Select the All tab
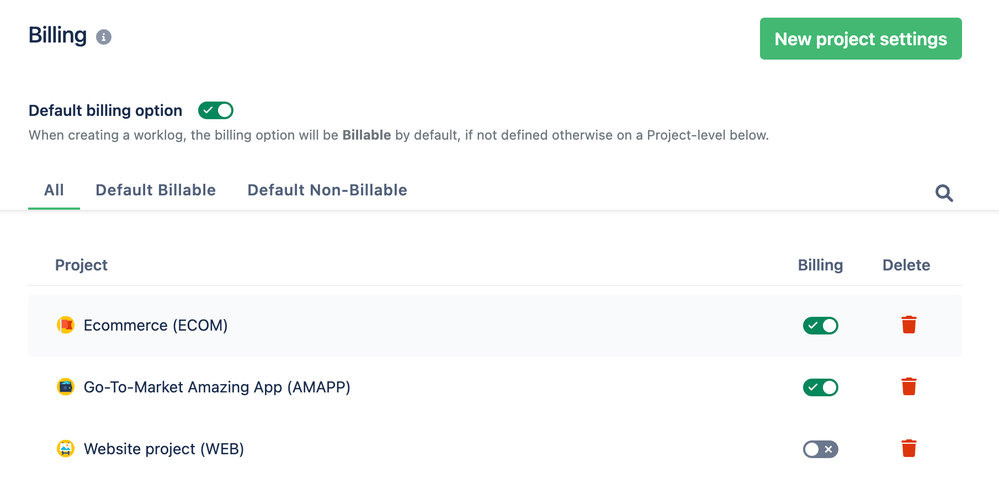 [x=54, y=190]
